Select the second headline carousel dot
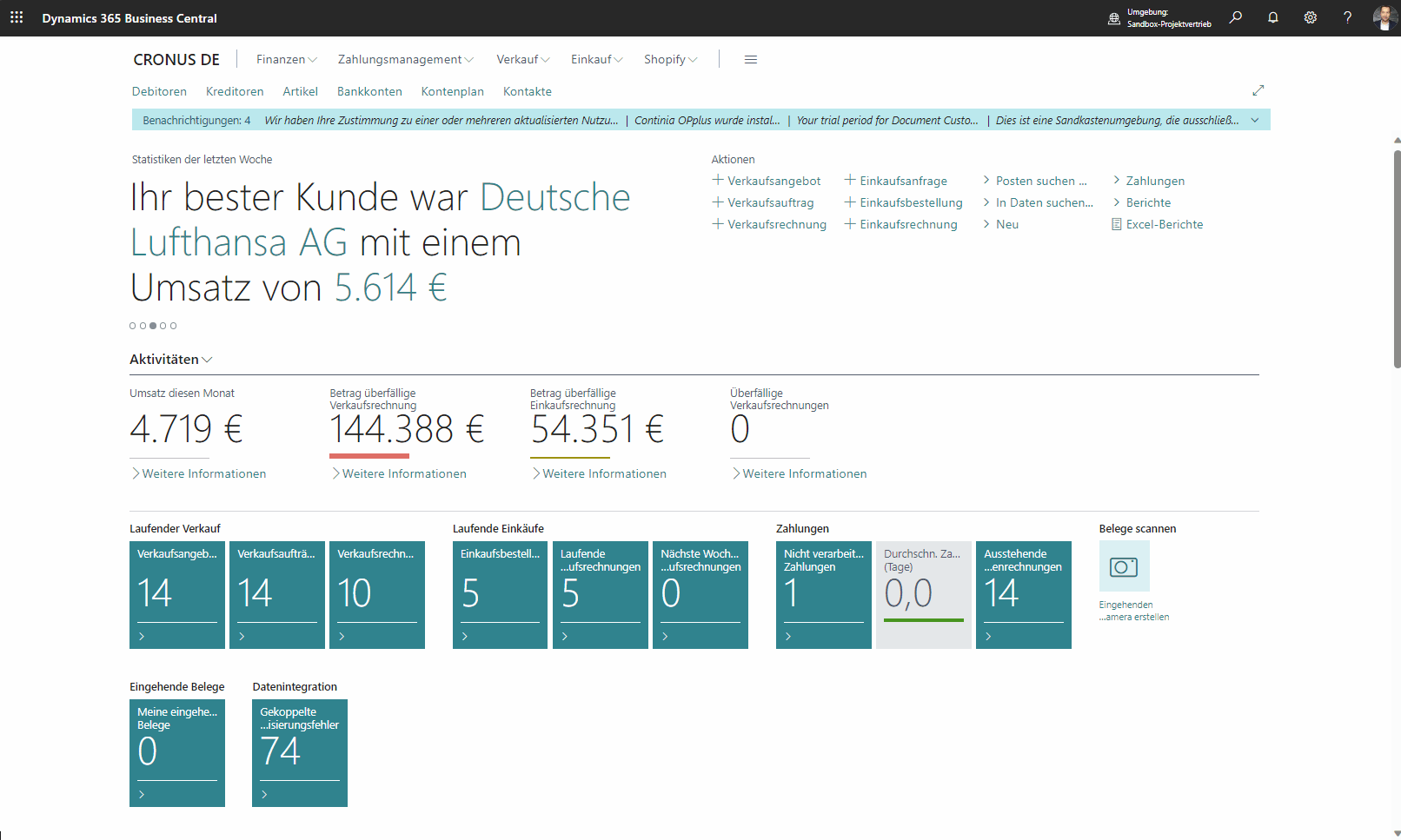 click(x=143, y=326)
